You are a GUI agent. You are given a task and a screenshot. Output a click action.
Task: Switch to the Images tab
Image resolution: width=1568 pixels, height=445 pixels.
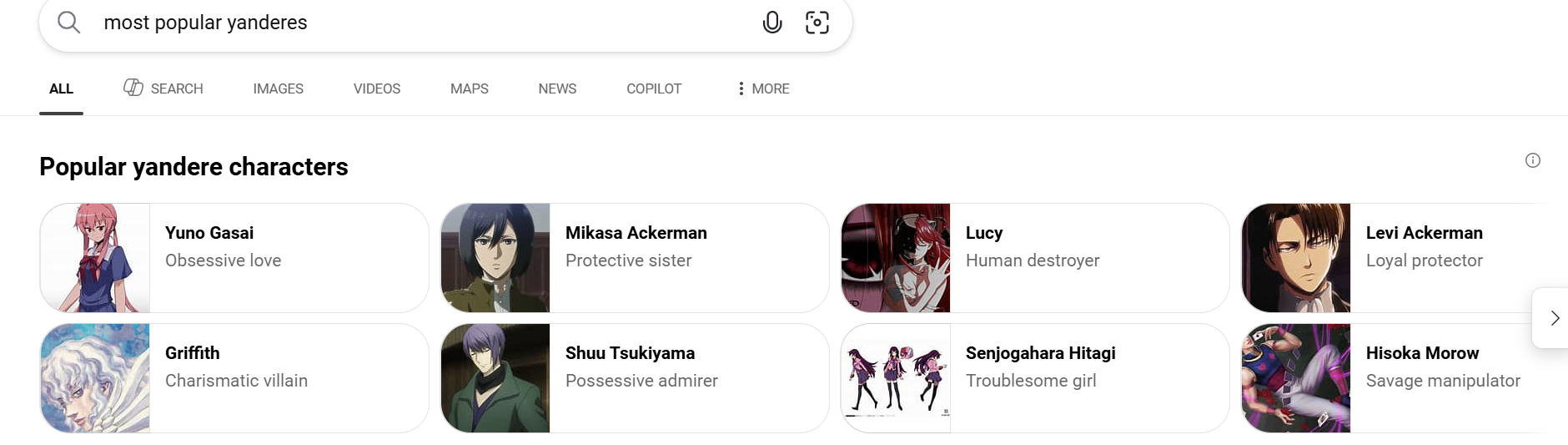tap(278, 88)
